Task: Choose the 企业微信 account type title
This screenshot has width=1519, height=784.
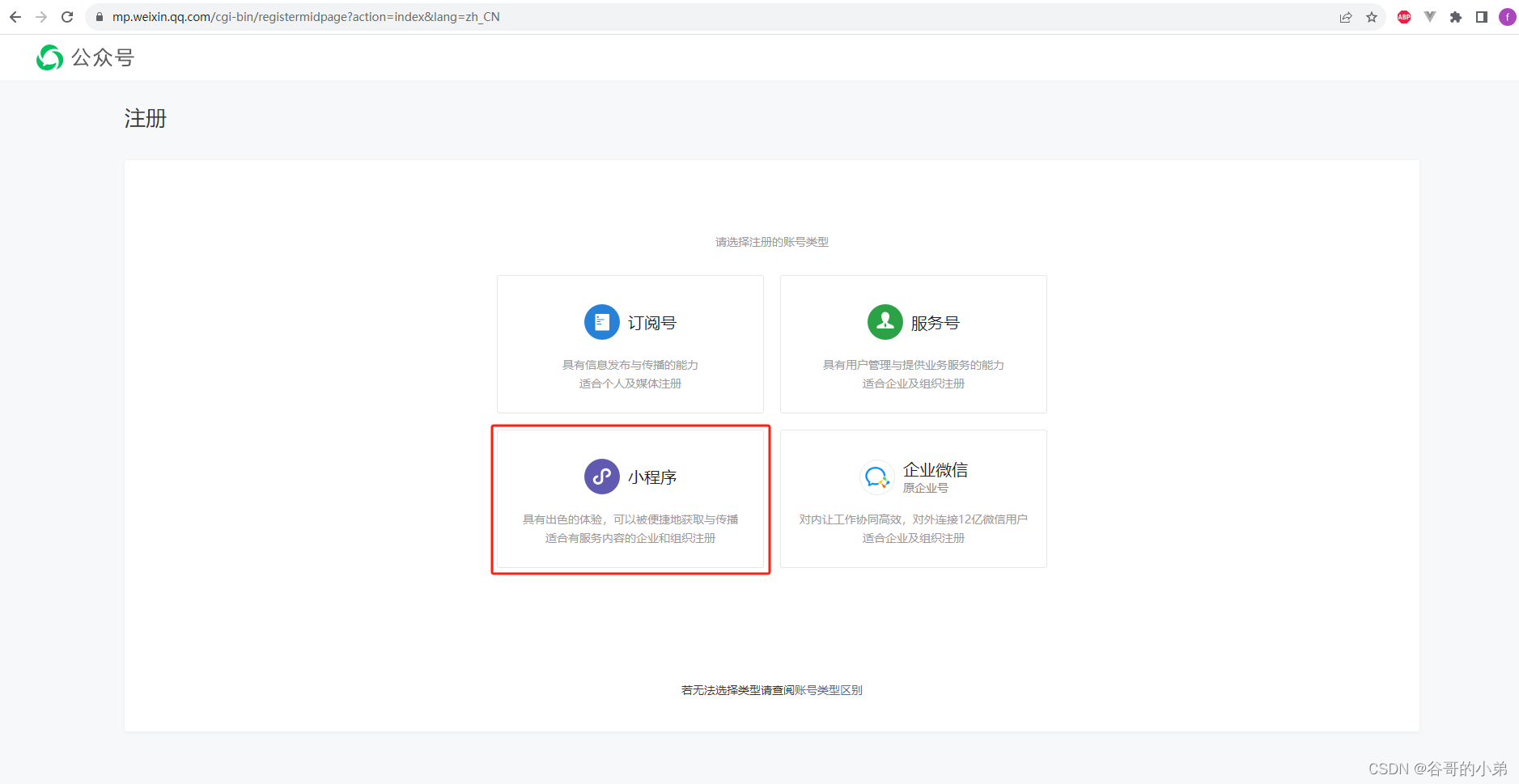Action: point(936,470)
